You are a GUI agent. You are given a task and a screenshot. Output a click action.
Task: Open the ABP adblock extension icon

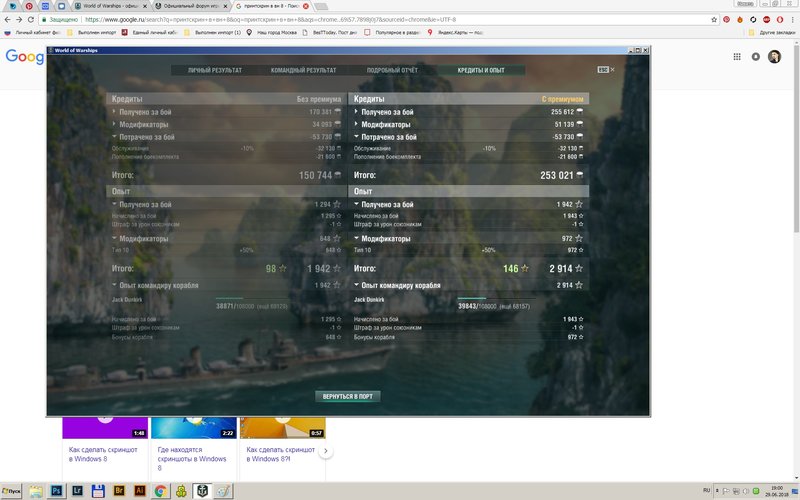pos(766,19)
